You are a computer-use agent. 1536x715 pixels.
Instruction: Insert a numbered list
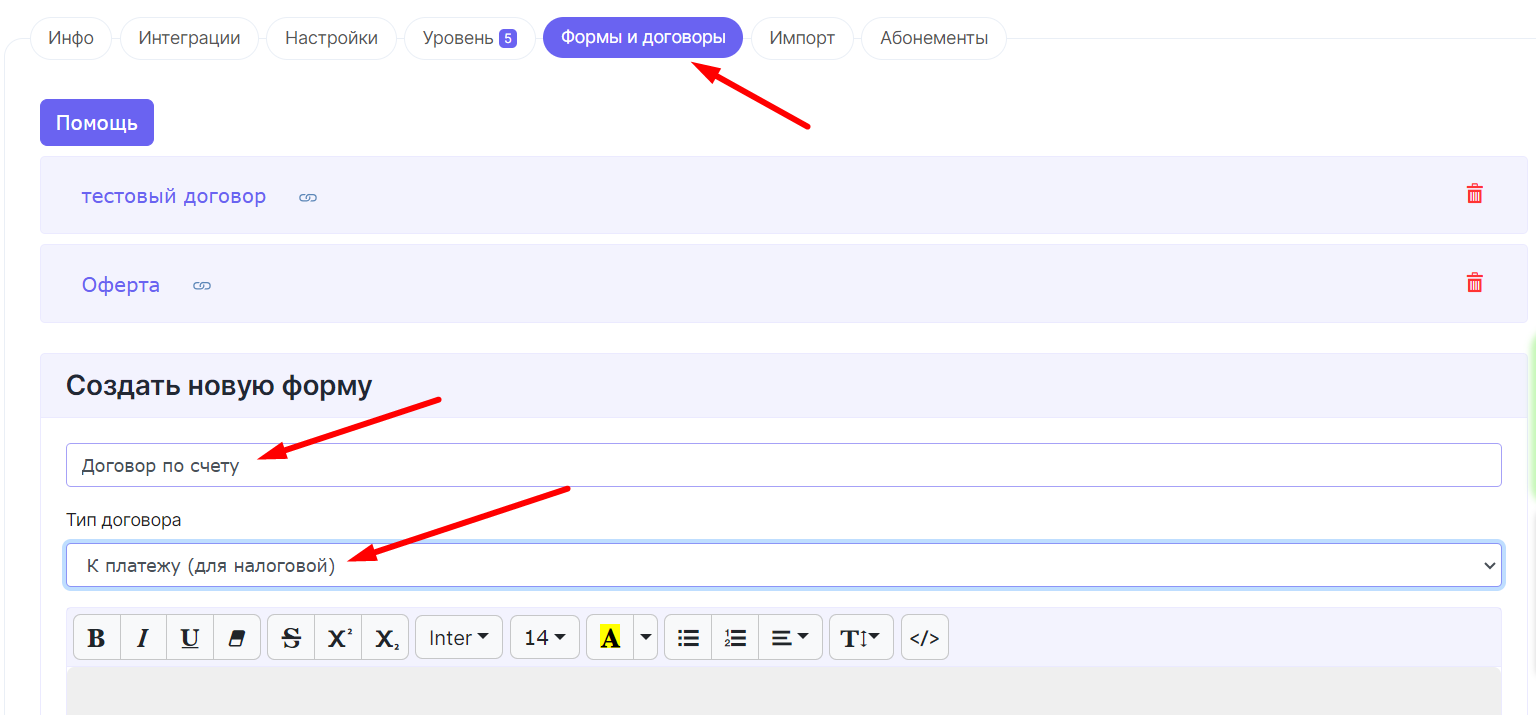tap(735, 637)
